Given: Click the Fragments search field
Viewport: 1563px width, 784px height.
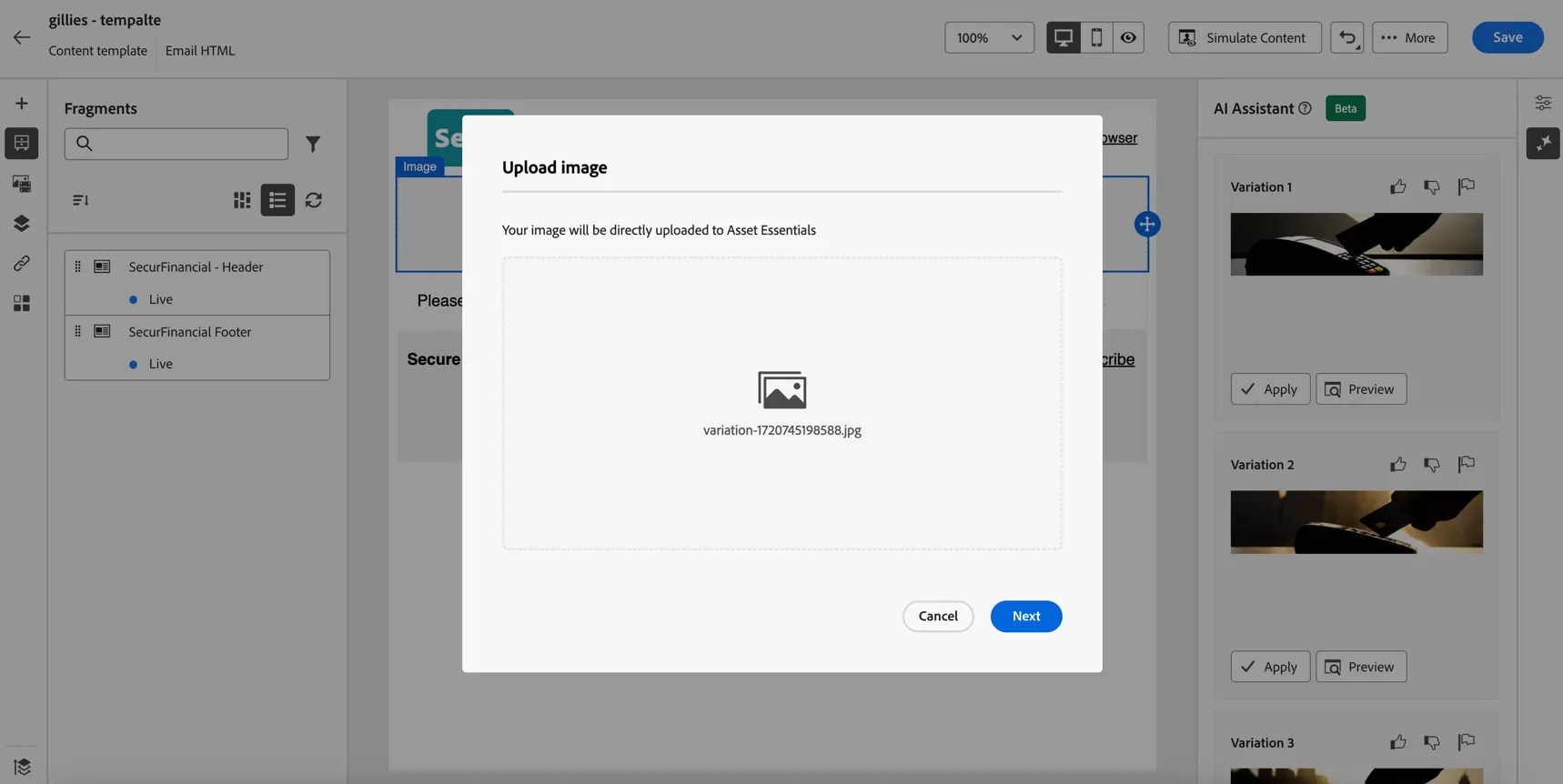Looking at the screenshot, I should pos(176,144).
